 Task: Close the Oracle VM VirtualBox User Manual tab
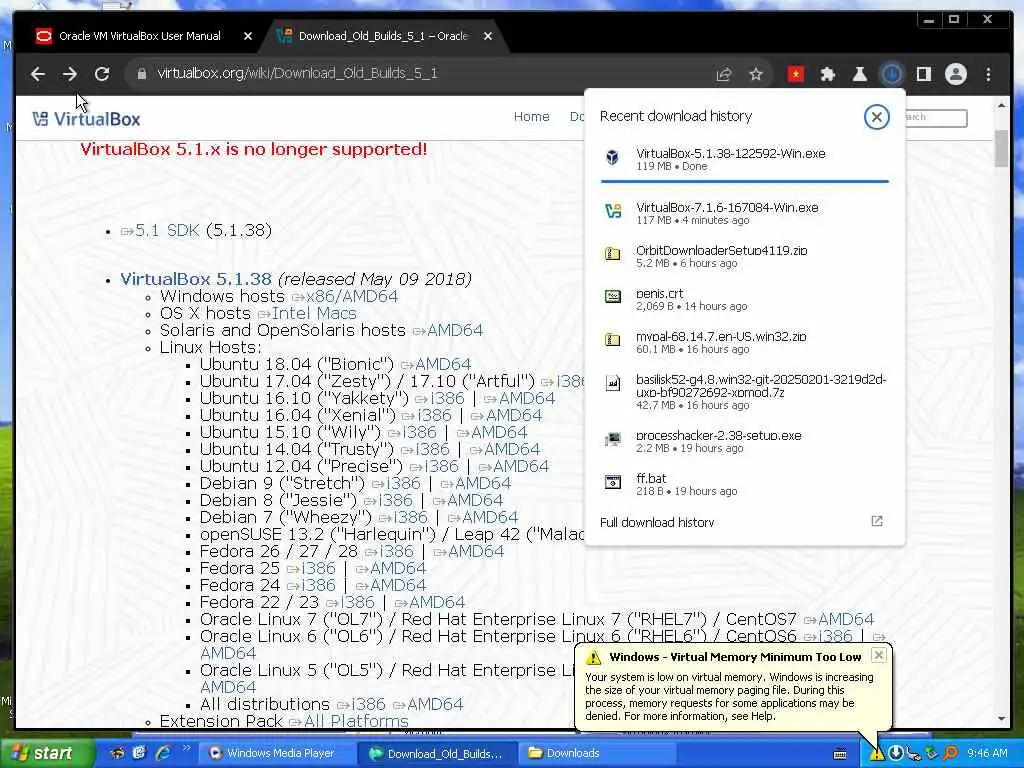point(248,37)
